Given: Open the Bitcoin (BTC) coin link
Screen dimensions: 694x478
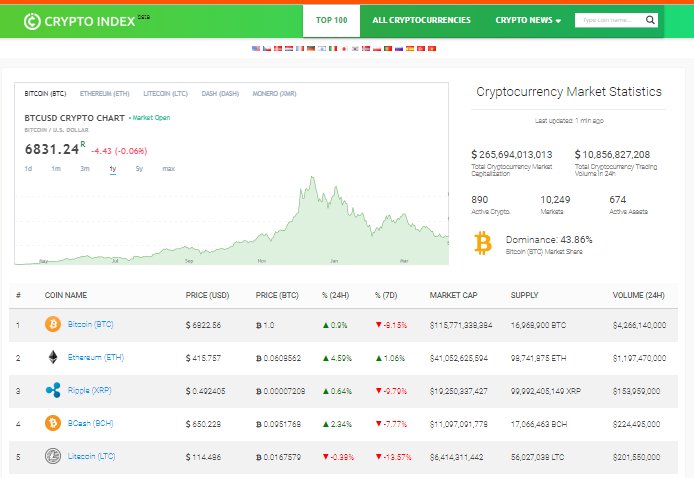Looking at the screenshot, I should point(90,324).
